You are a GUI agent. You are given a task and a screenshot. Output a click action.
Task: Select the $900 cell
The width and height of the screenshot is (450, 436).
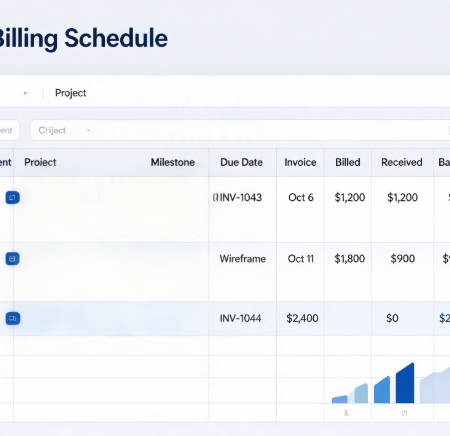(403, 259)
